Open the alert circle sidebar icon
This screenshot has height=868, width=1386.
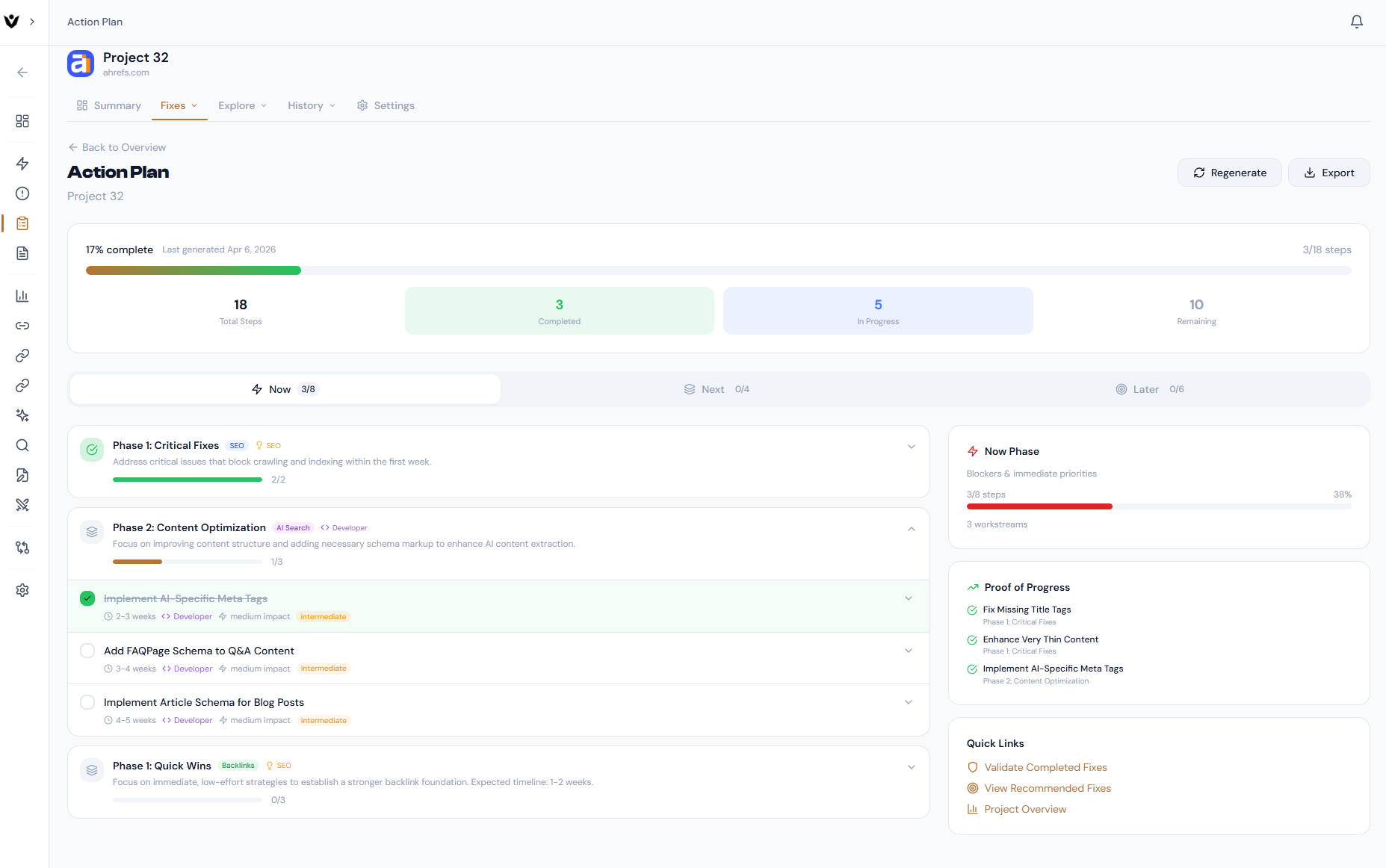[22, 193]
